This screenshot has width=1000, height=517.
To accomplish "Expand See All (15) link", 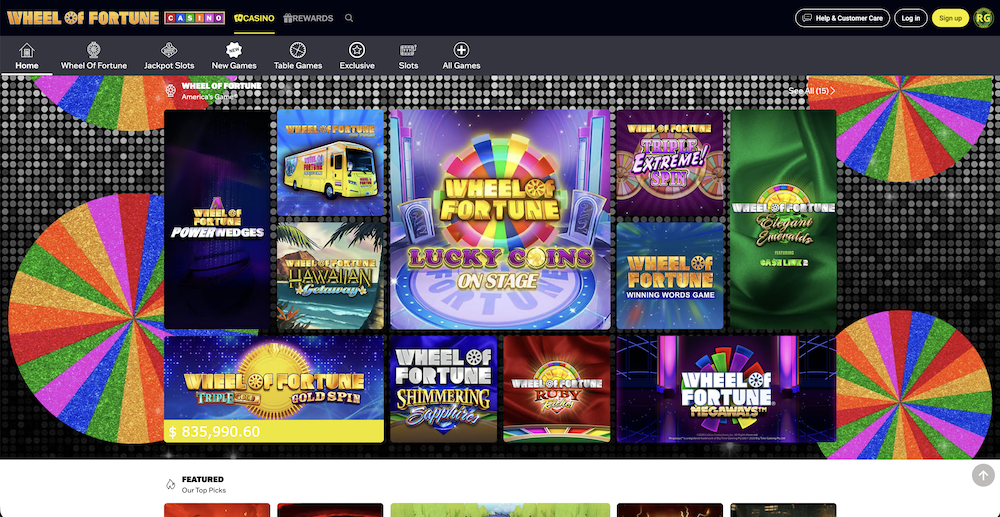I will [811, 91].
